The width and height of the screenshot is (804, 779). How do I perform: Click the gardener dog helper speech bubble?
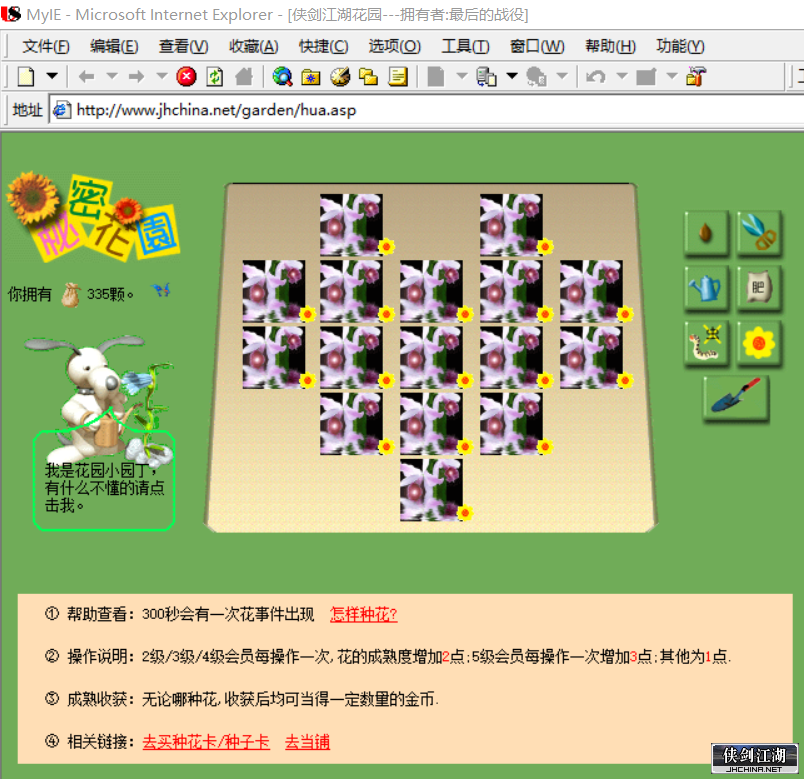click(104, 481)
